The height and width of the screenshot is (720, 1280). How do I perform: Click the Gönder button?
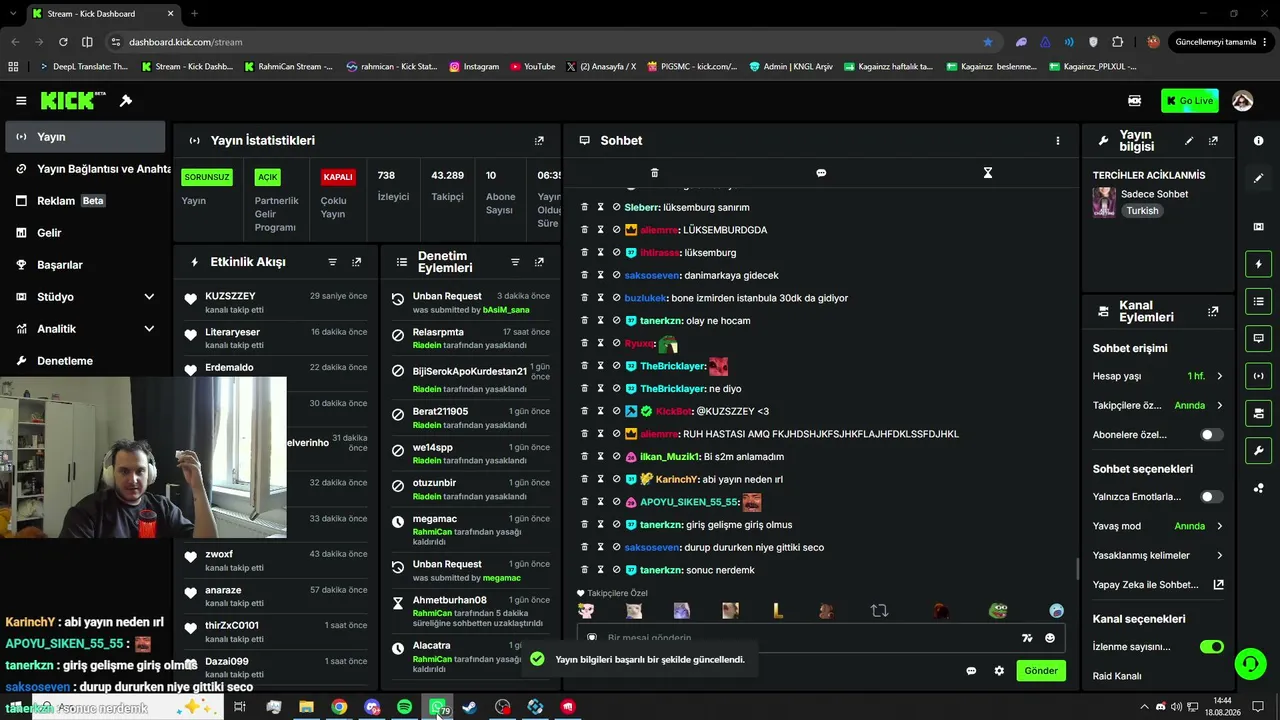click(x=1040, y=671)
